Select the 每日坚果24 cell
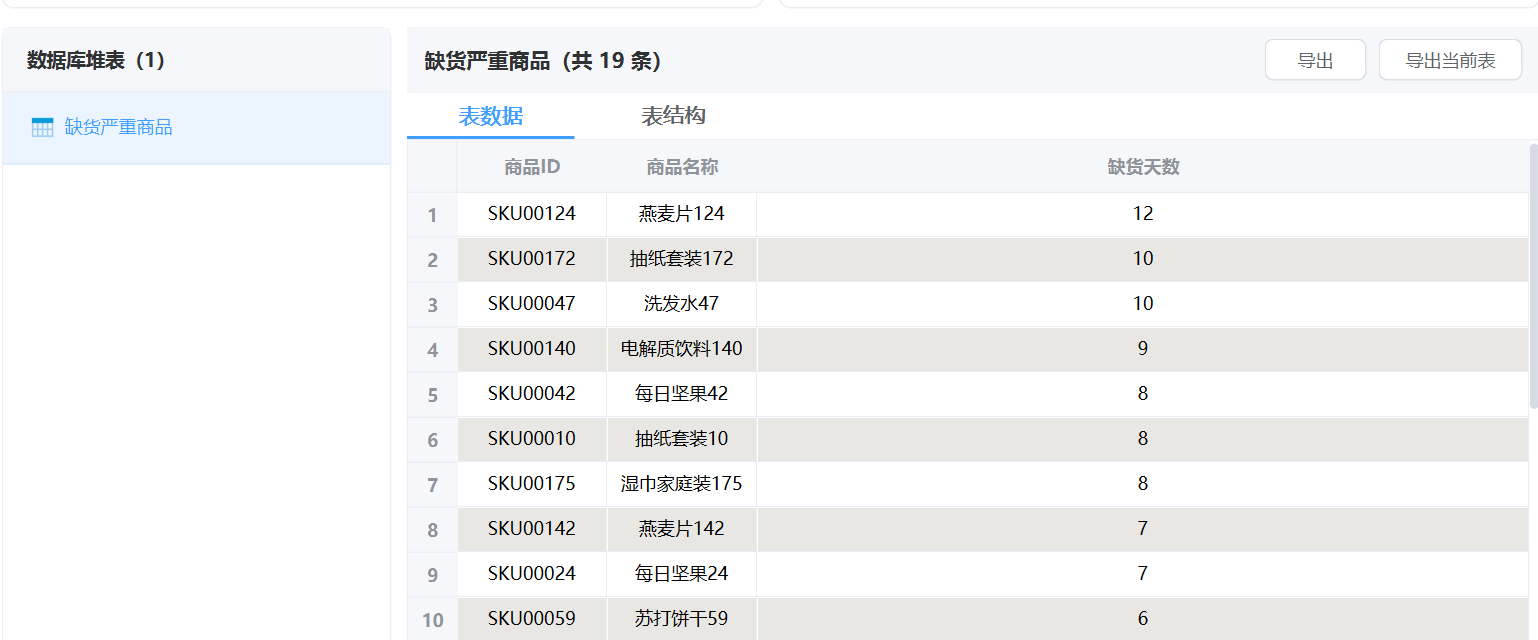The height and width of the screenshot is (640, 1538). (x=682, y=573)
